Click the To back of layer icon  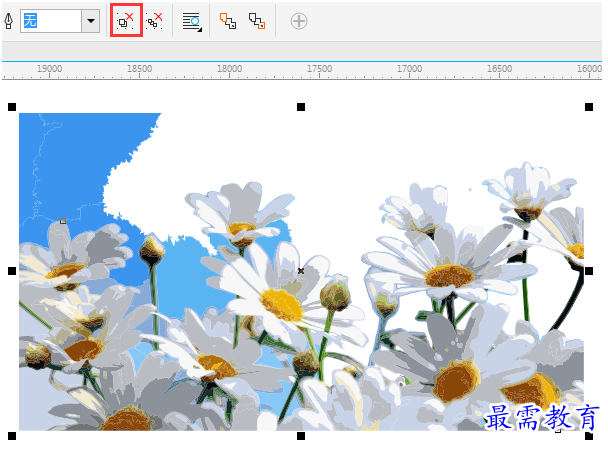point(257,21)
